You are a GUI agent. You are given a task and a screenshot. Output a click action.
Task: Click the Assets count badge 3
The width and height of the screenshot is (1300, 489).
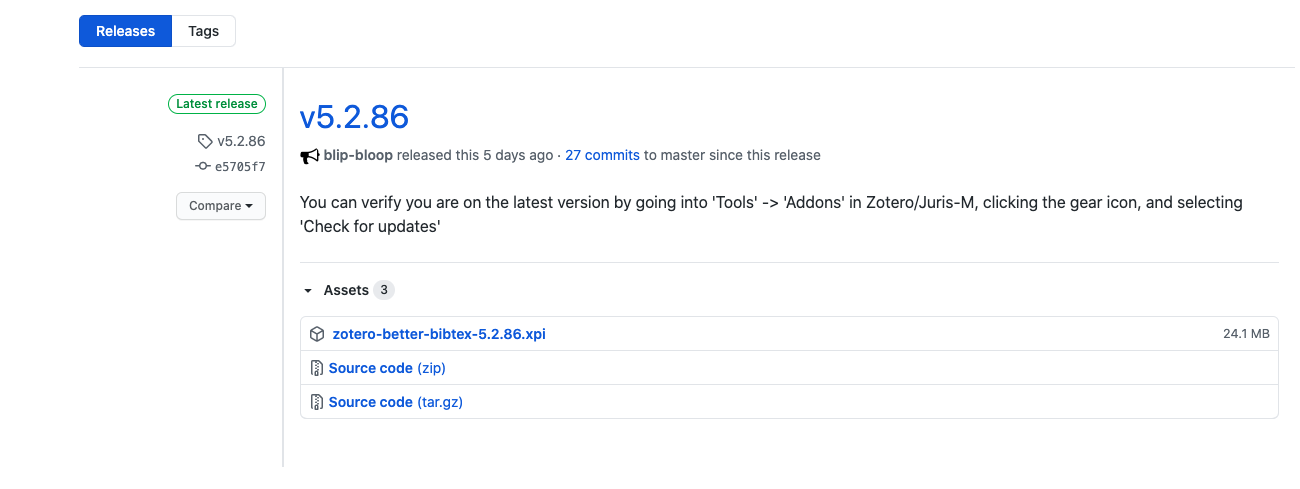pyautogui.click(x=384, y=290)
